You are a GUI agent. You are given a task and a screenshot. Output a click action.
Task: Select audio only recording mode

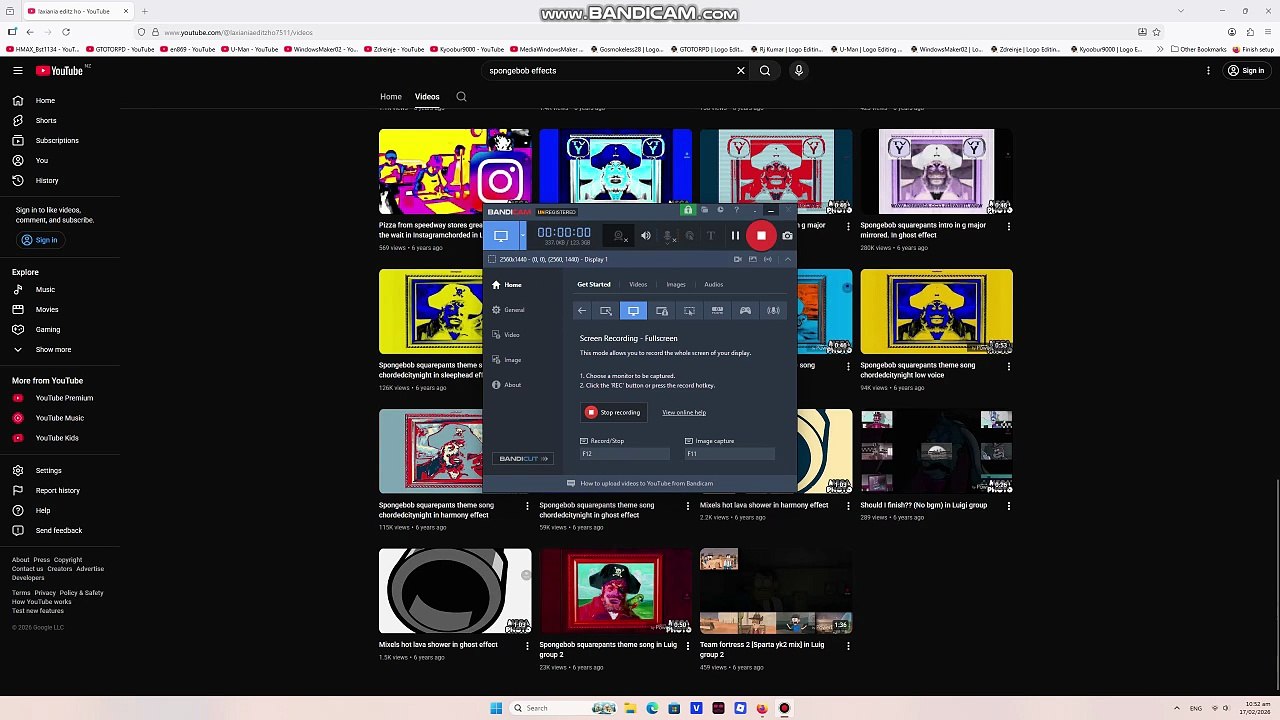tap(773, 311)
